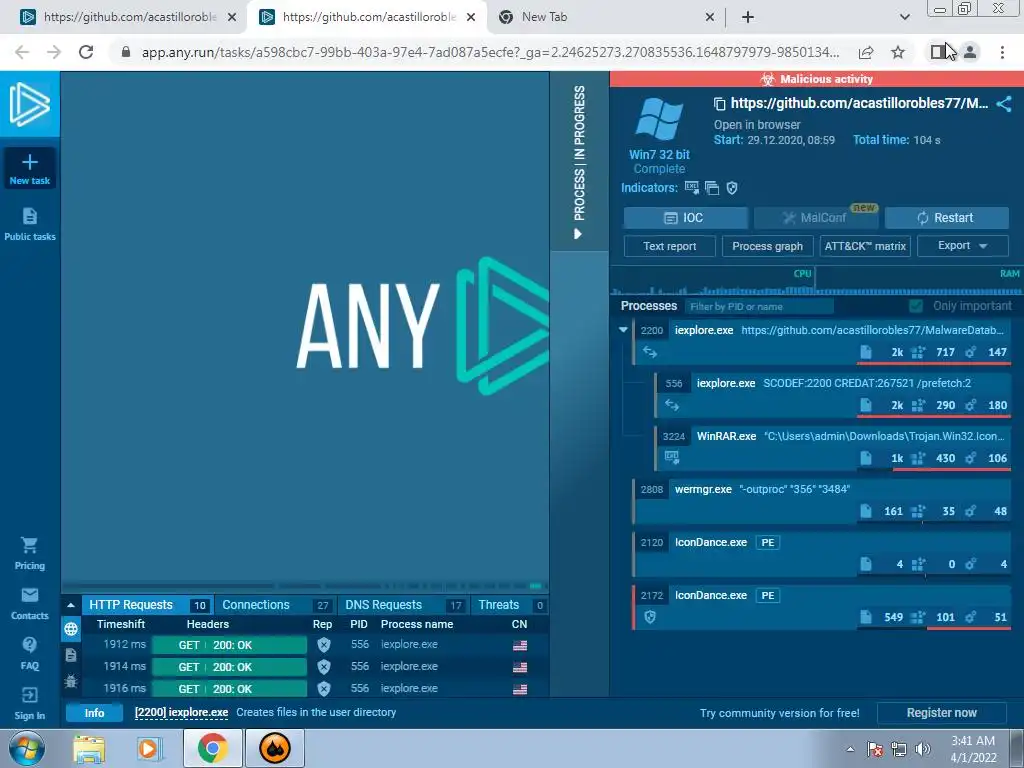Open Chrome three-dot menu
1024x768 pixels.
point(1002,52)
